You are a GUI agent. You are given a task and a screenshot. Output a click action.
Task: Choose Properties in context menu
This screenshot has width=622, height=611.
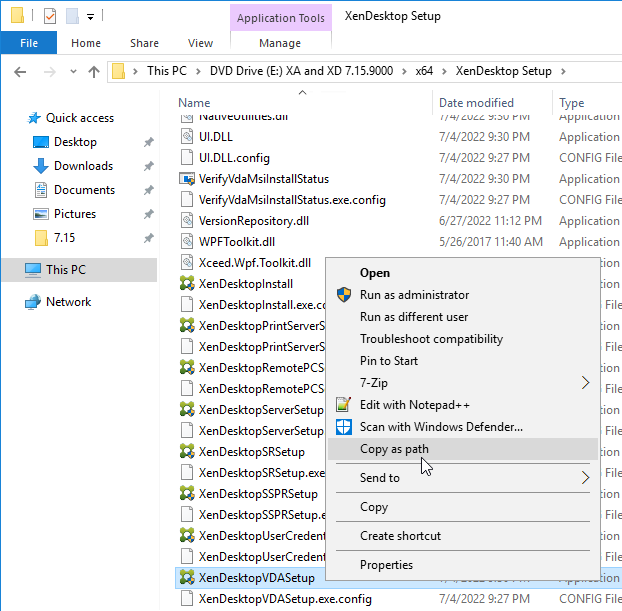pyautogui.click(x=463, y=565)
